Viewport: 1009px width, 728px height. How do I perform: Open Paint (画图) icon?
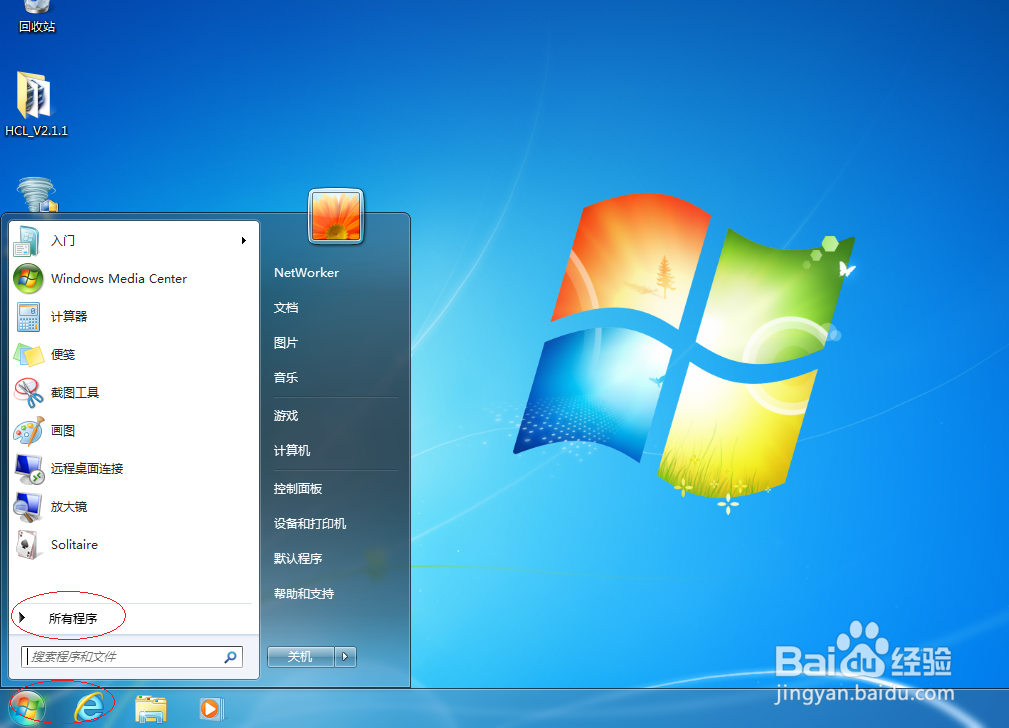pos(28,431)
